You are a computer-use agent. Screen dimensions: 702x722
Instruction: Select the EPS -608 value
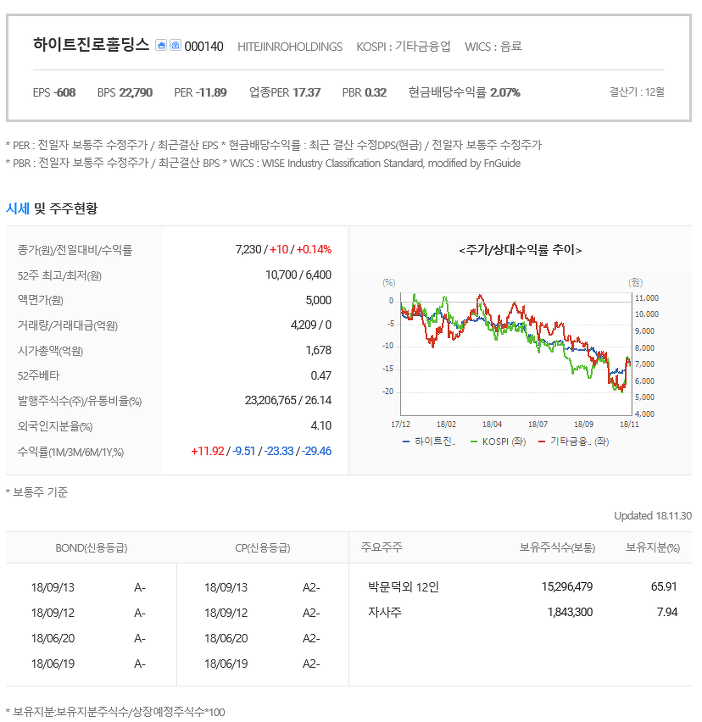coord(54,93)
